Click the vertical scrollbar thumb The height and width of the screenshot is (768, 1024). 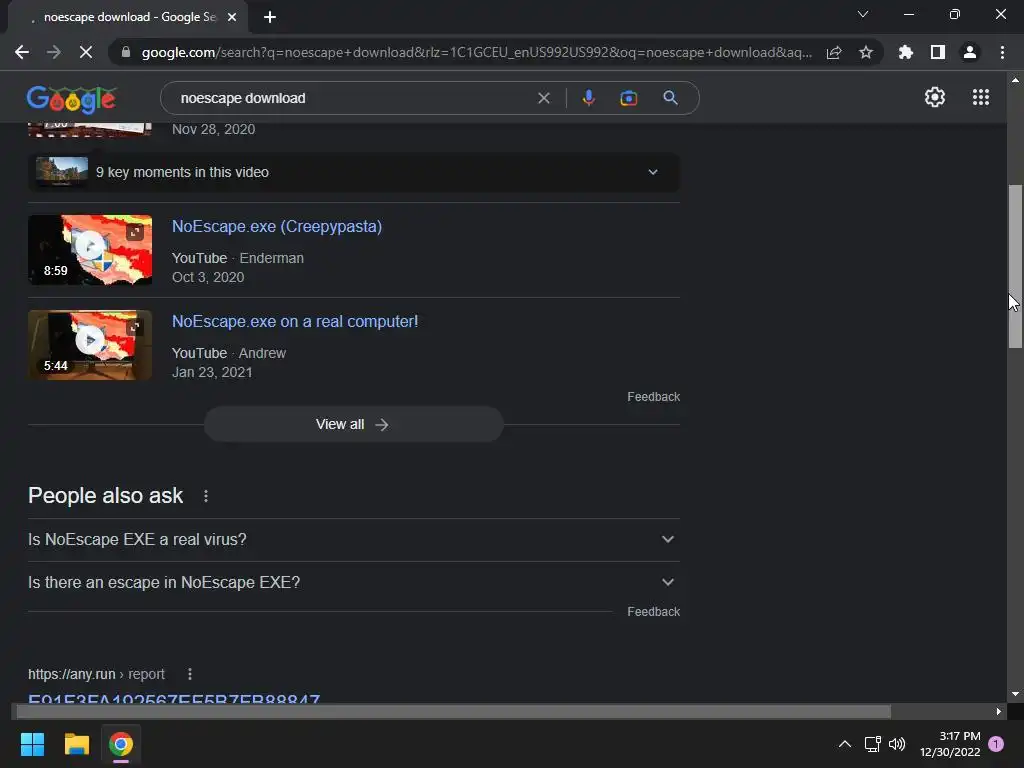[1015, 267]
